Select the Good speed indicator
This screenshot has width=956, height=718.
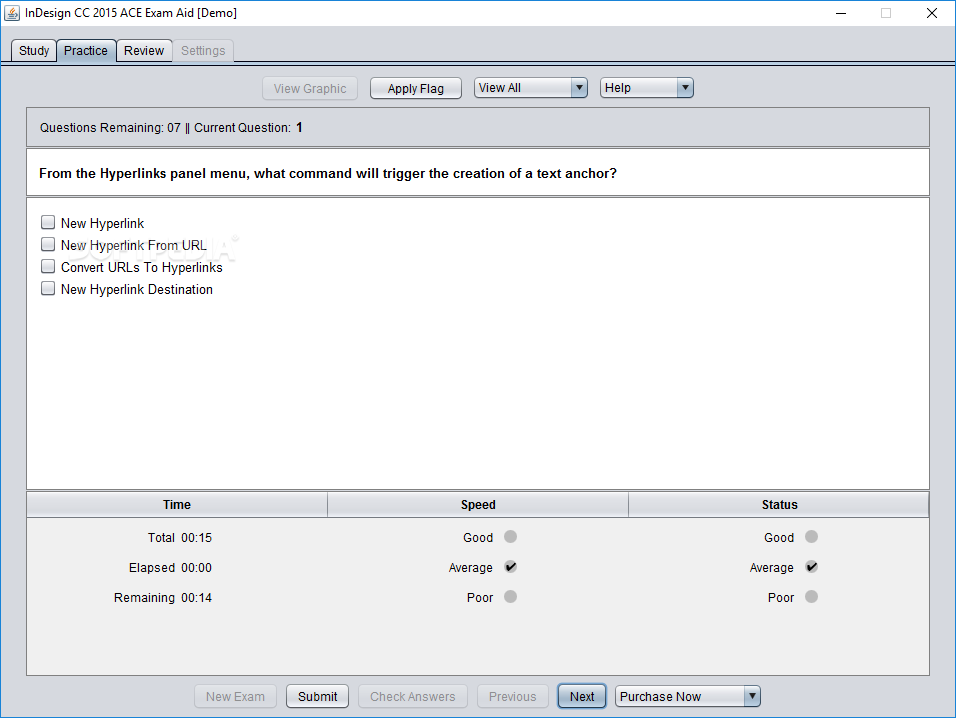coord(510,537)
